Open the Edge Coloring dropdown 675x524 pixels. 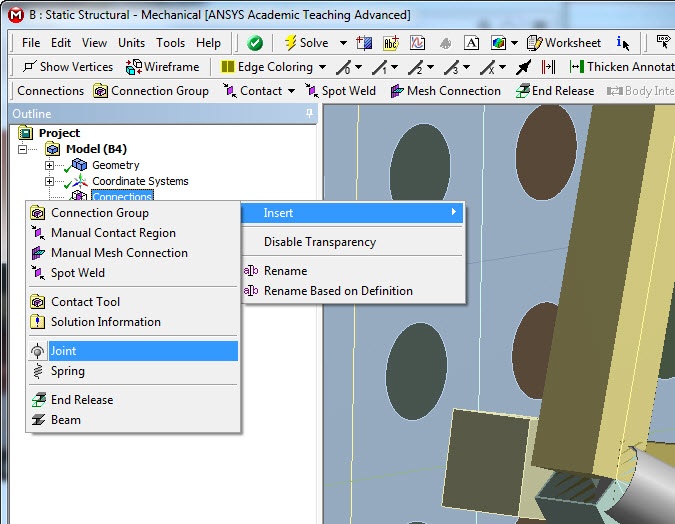pyautogui.click(x=322, y=67)
